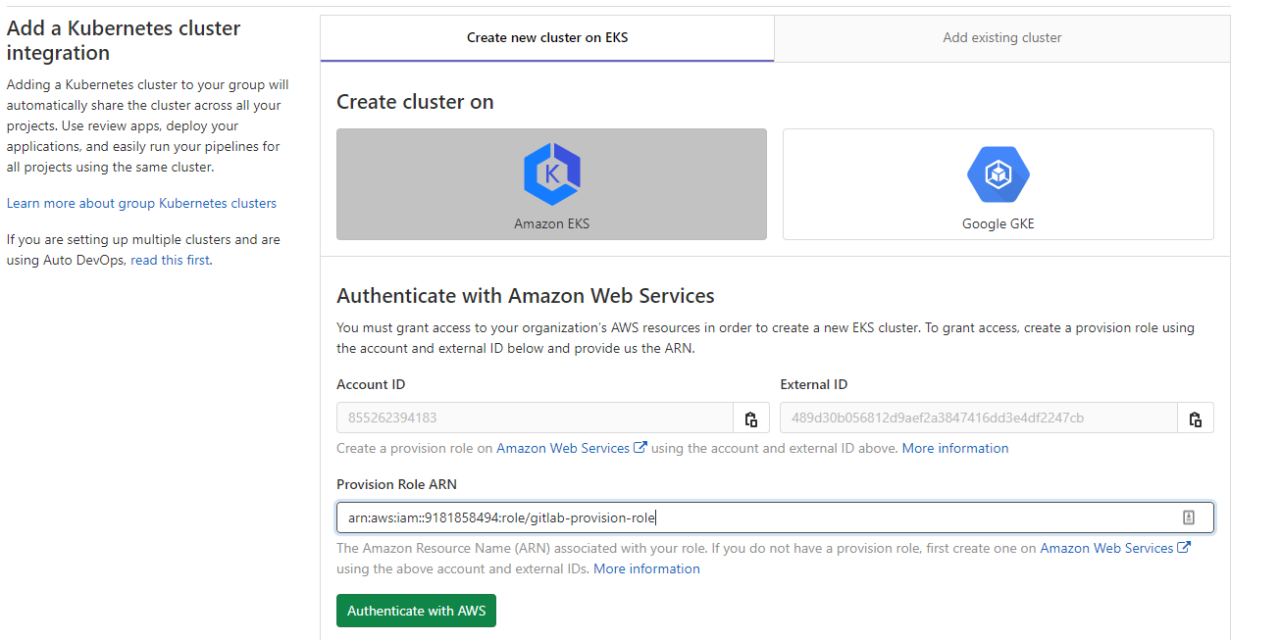Copy the Account ID to clipboard
This screenshot has width=1280, height=640.
tap(751, 418)
